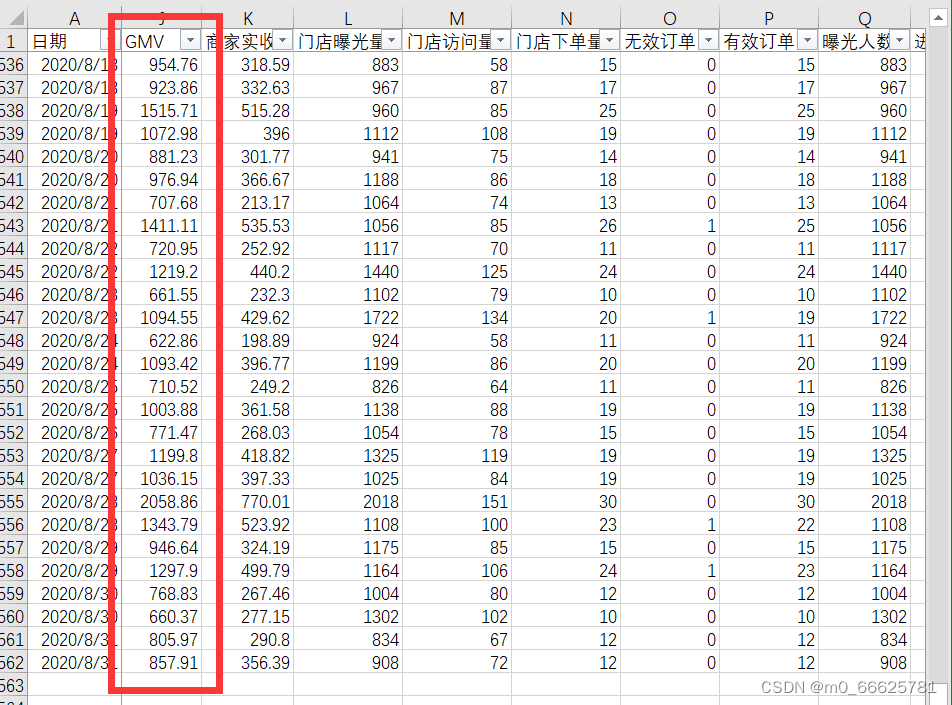Screen dimensions: 952x705
Task: Click 无效订单 value 1 in row 558
Action: click(712, 571)
